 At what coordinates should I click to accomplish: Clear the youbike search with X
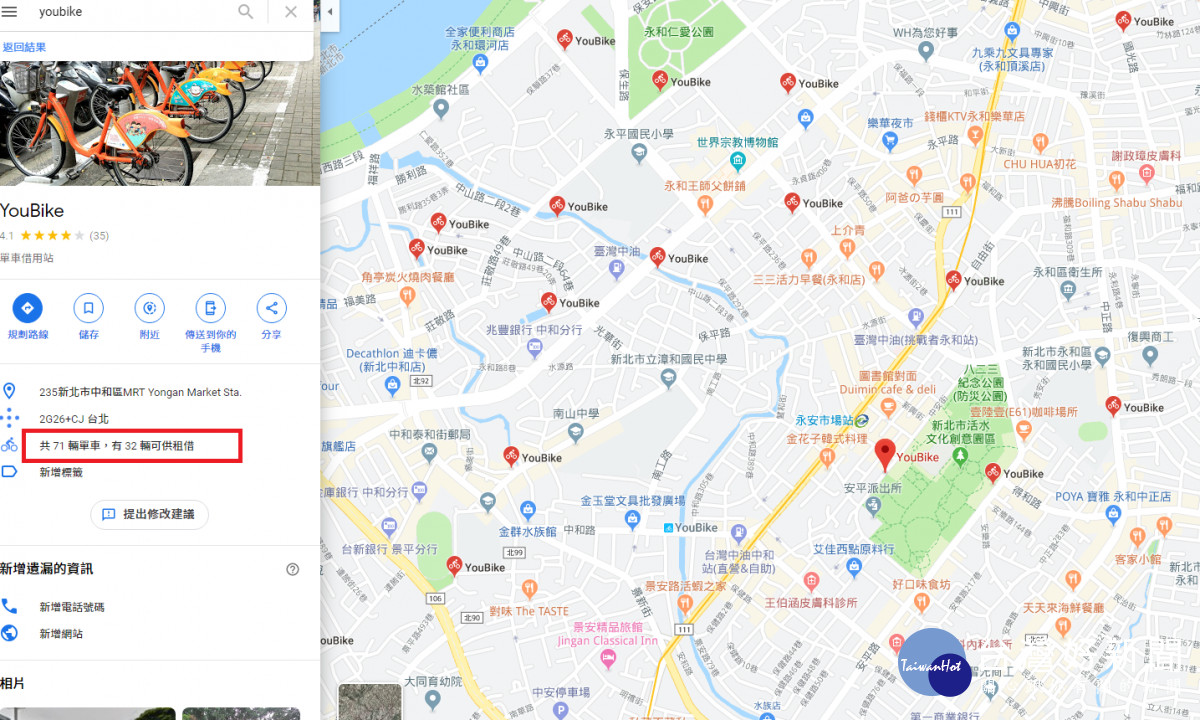click(x=291, y=12)
